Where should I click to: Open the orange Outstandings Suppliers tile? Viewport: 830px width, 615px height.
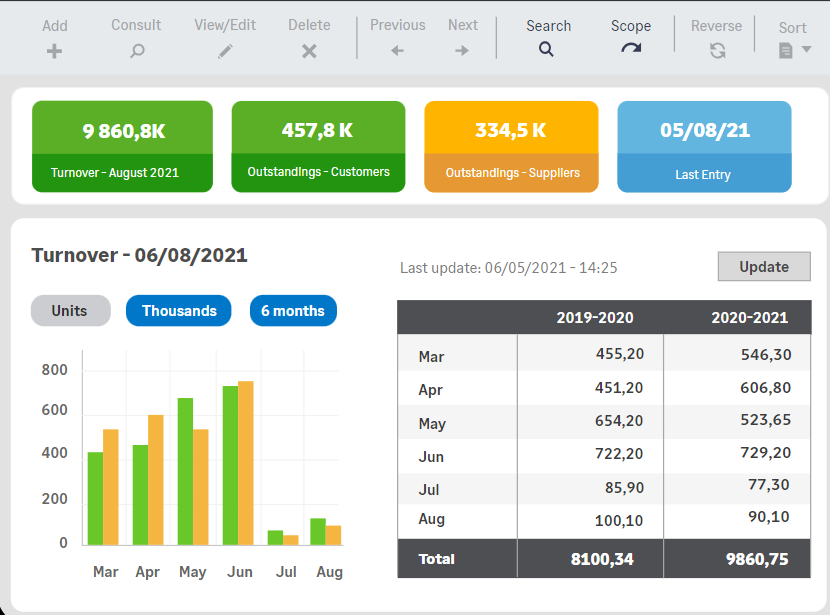pyautogui.click(x=511, y=147)
